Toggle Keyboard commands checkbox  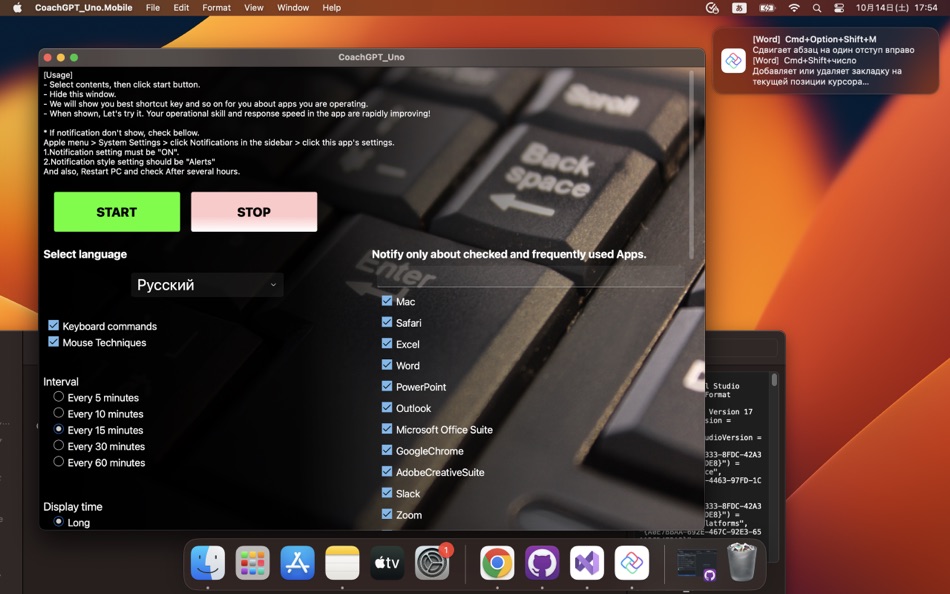click(x=53, y=325)
